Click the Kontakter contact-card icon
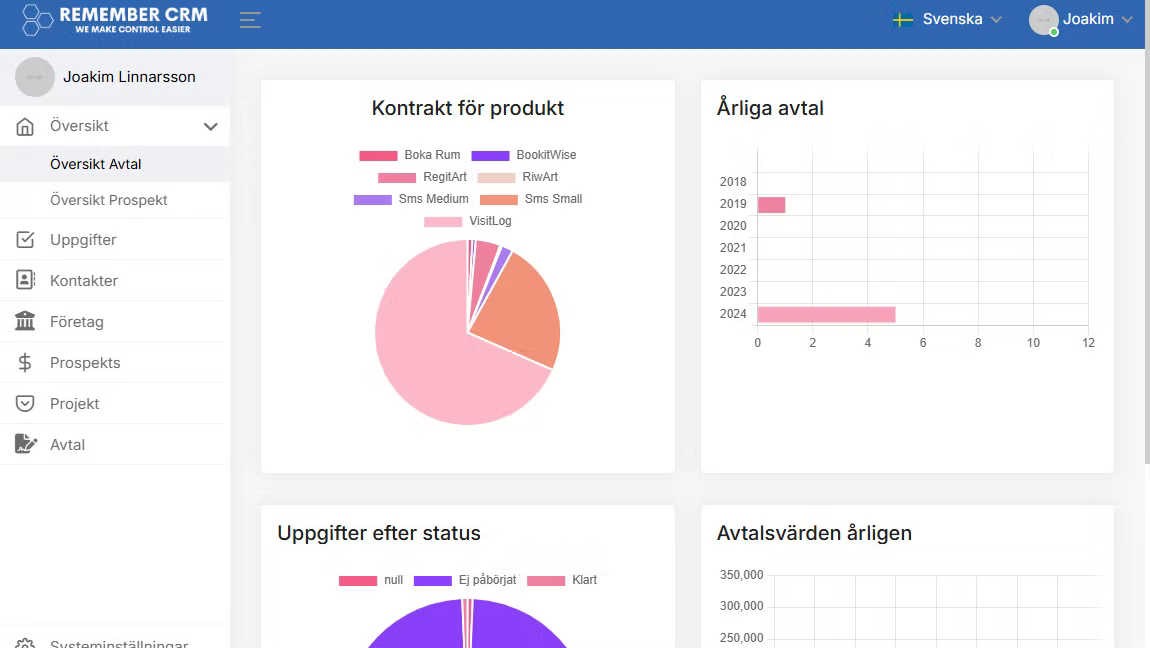Screen dimensions: 1150x648 [25, 280]
